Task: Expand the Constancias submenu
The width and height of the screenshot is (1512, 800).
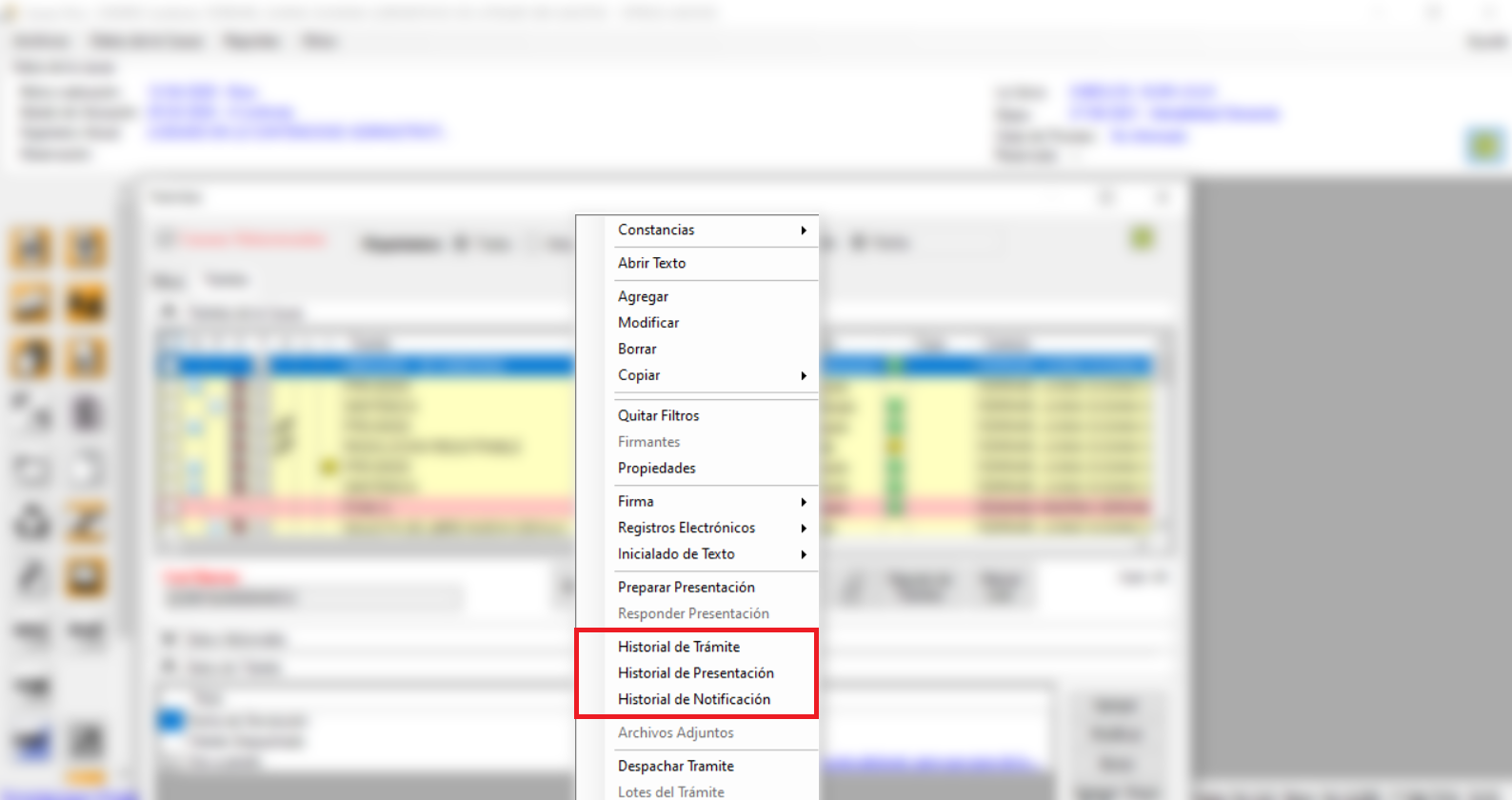Action: click(657, 230)
